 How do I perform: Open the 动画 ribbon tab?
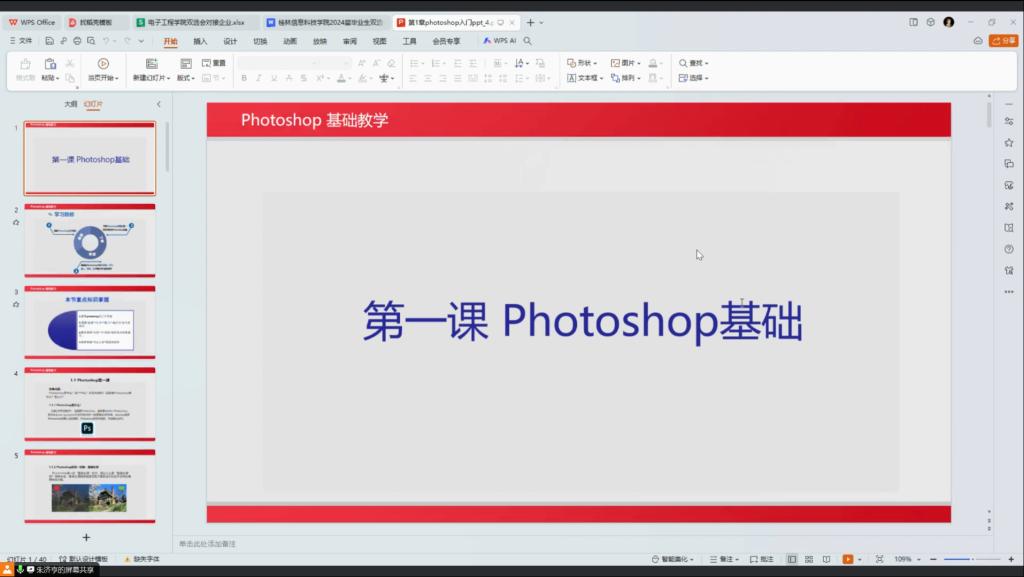[x=290, y=41]
